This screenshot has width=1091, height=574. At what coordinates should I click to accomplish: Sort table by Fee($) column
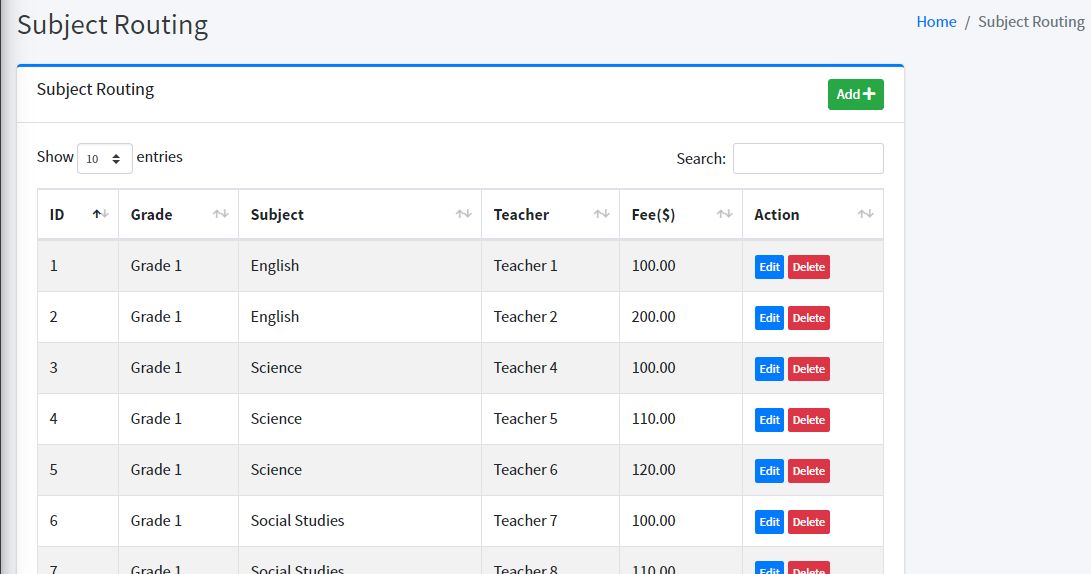680,214
